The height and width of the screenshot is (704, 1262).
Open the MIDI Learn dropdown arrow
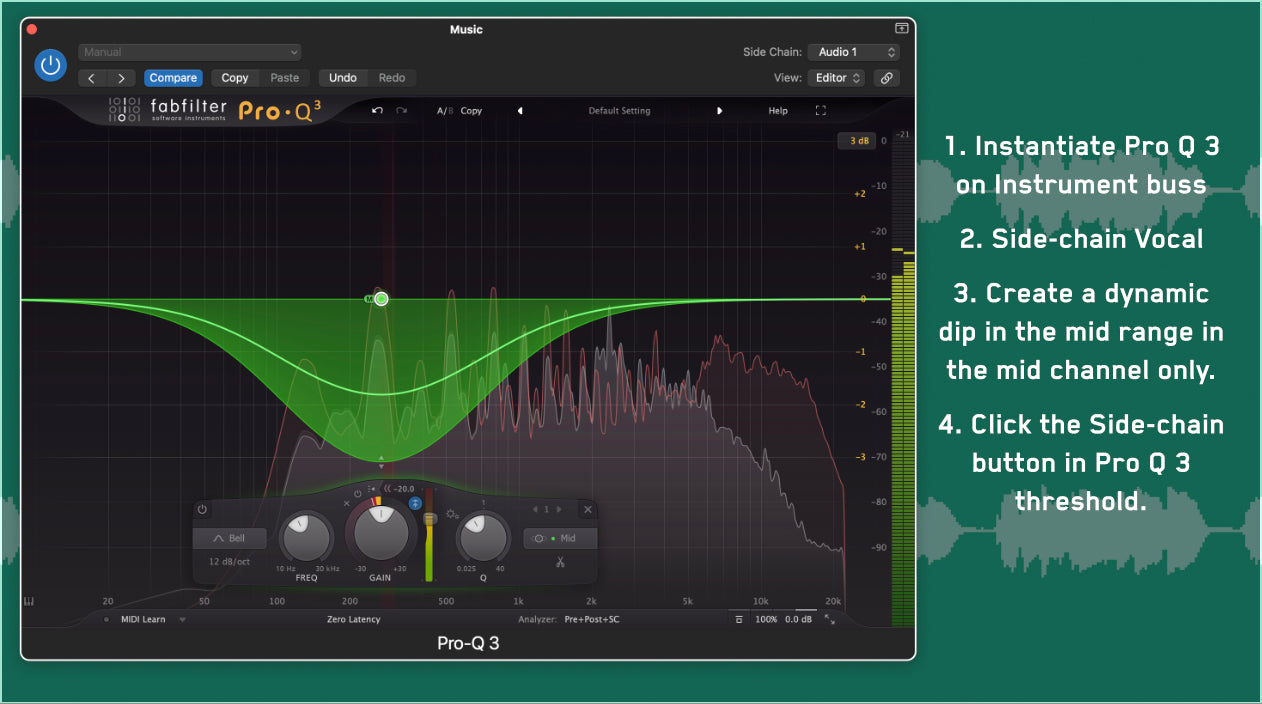tap(182, 619)
